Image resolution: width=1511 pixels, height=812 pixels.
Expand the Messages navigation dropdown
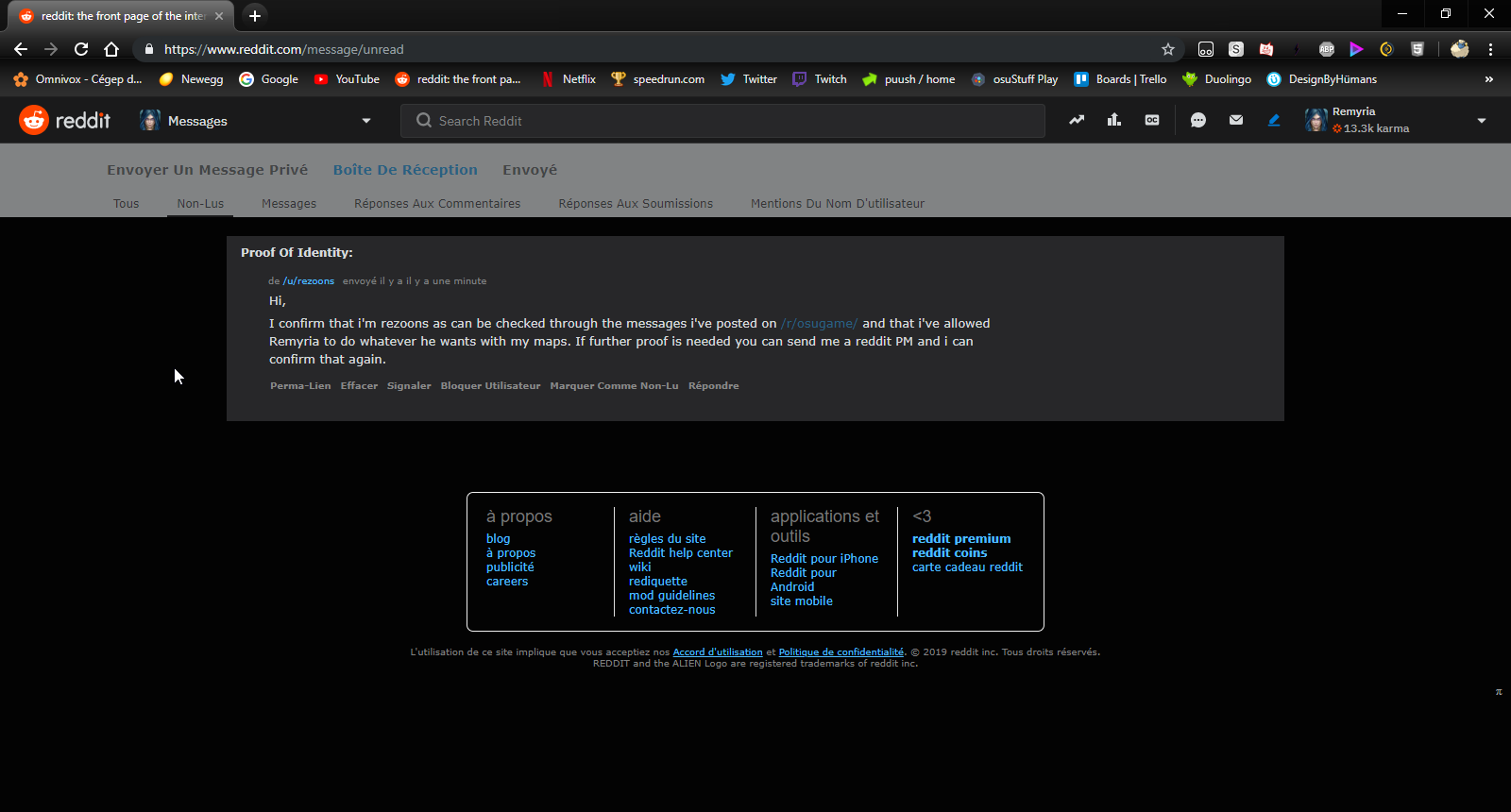tap(366, 121)
